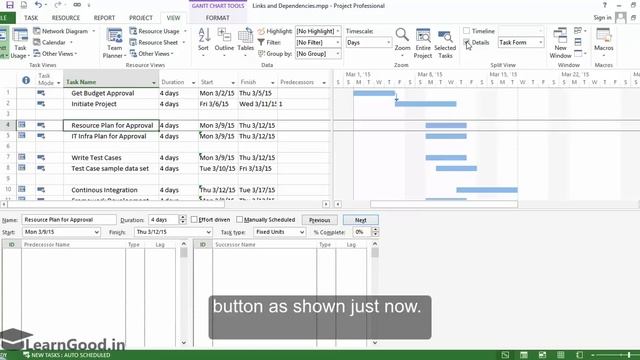Click the Previous button in task form
Viewport: 640px width, 360px height.
(x=320, y=220)
